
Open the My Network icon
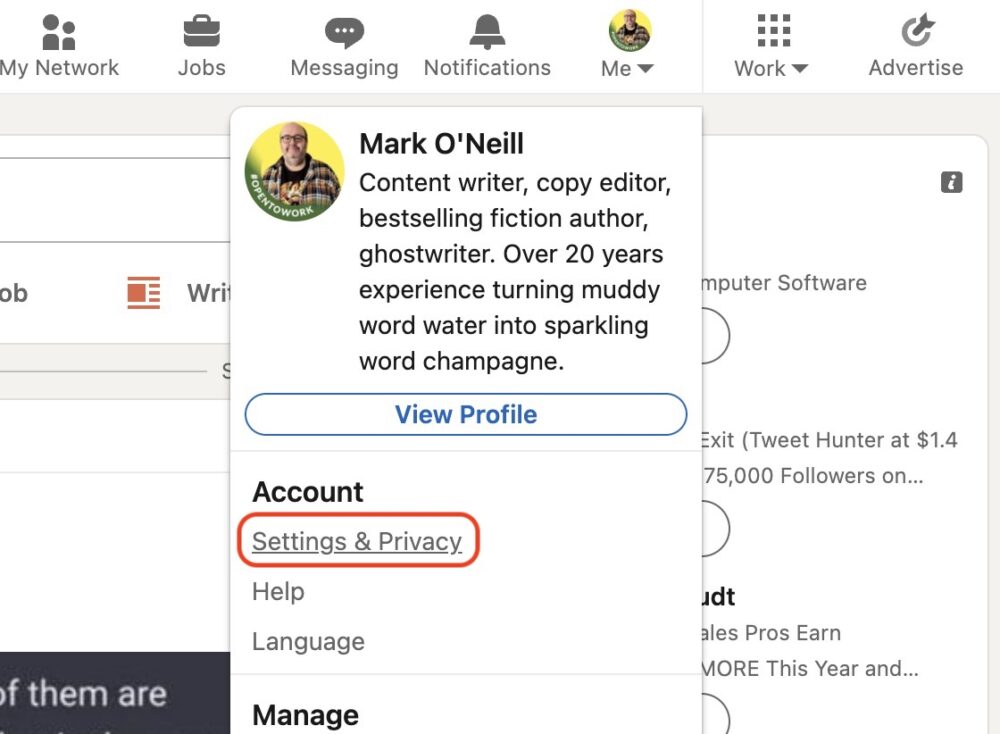(x=58, y=31)
